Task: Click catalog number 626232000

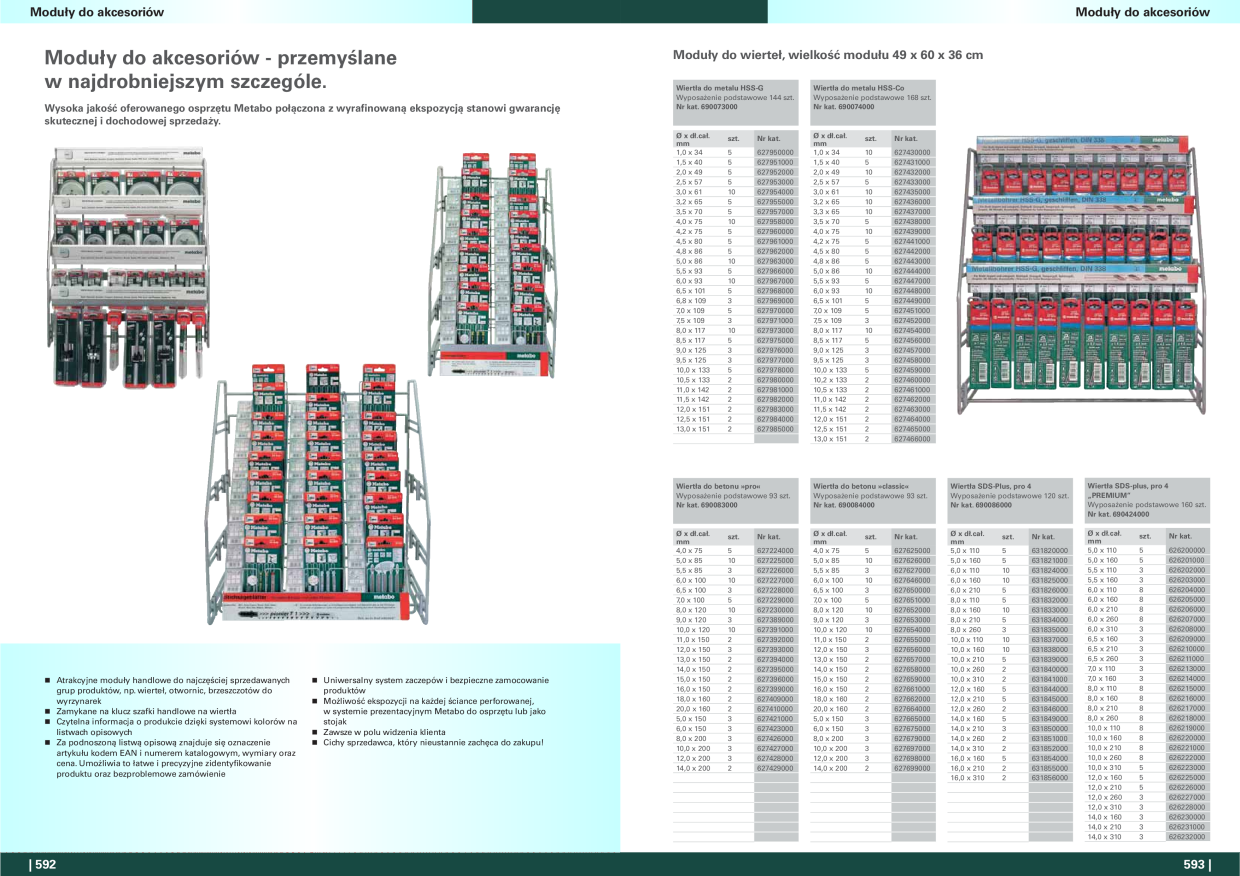Action: click(1187, 837)
